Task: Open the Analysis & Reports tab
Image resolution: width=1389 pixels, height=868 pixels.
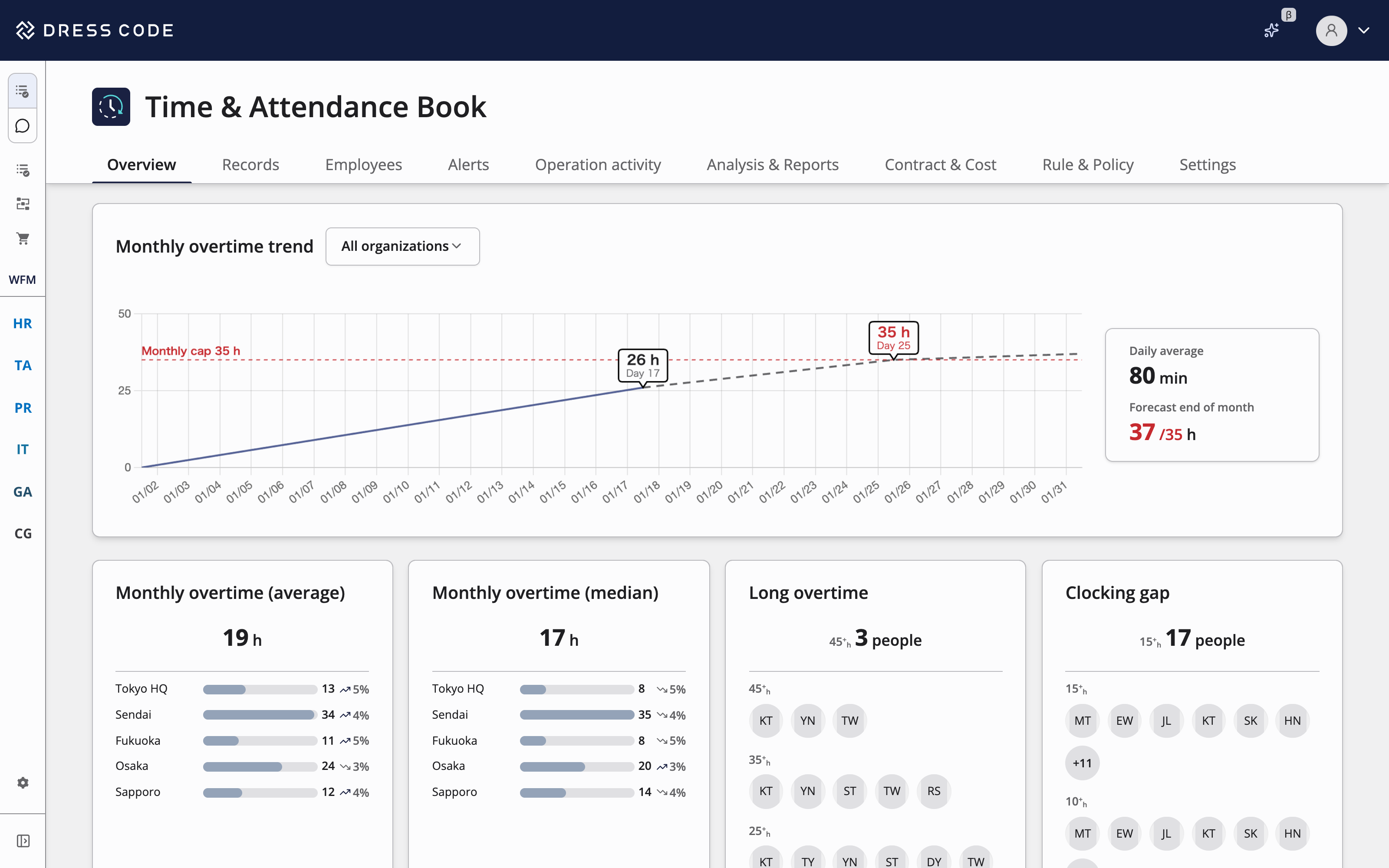Action: coord(773,165)
